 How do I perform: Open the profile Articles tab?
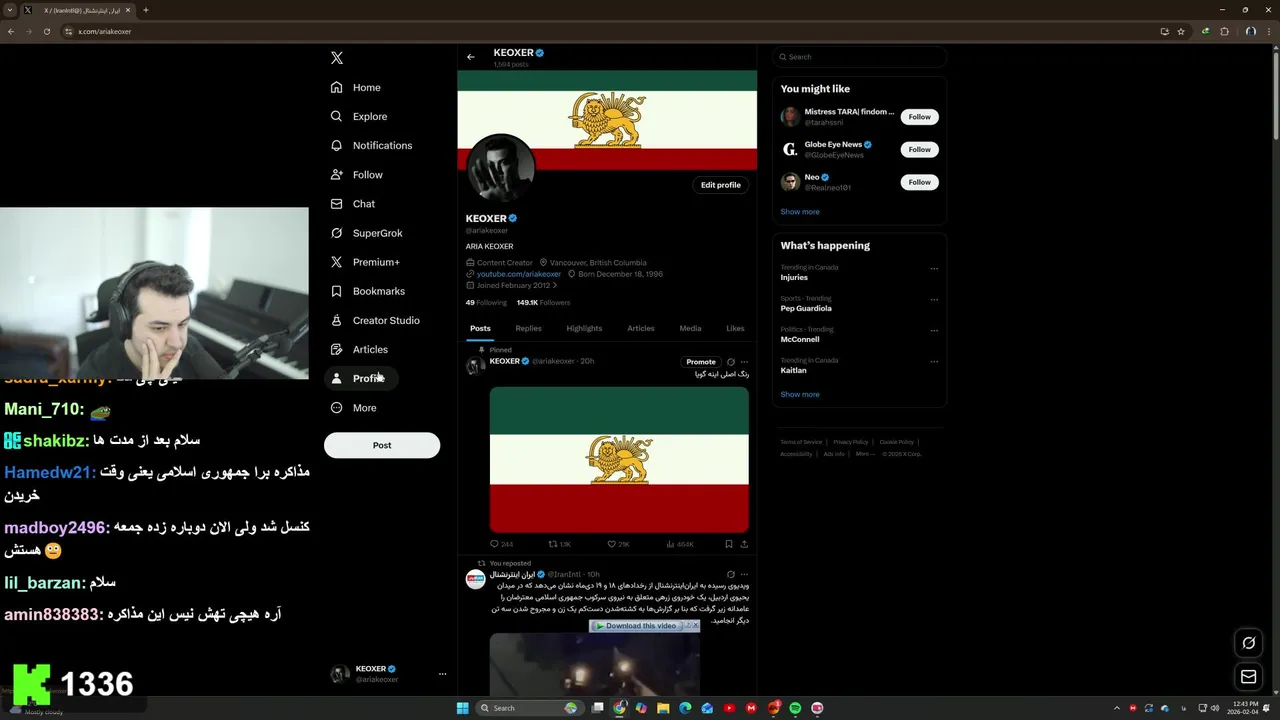click(641, 328)
